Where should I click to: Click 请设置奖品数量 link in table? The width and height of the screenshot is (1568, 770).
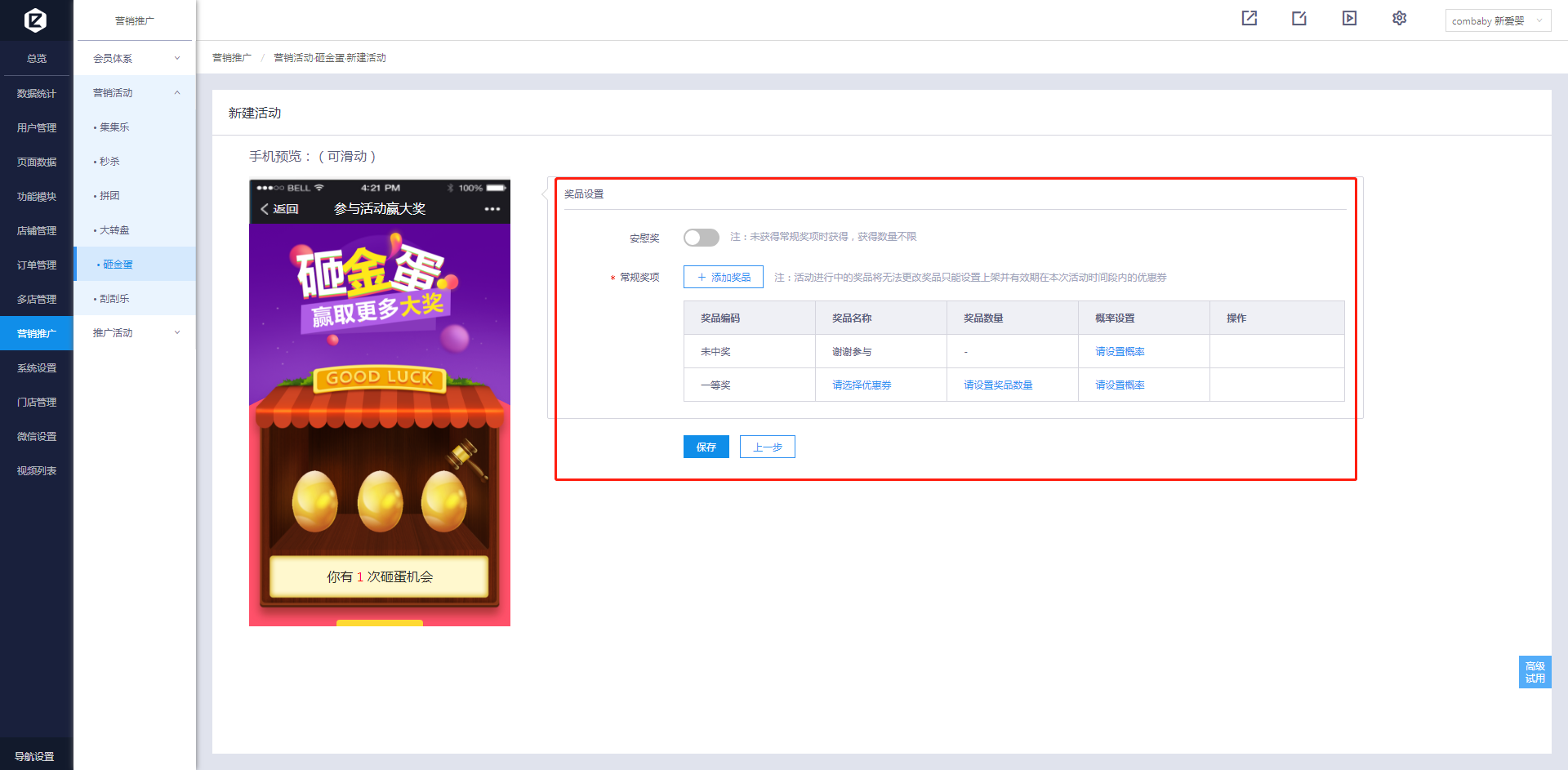click(x=997, y=385)
